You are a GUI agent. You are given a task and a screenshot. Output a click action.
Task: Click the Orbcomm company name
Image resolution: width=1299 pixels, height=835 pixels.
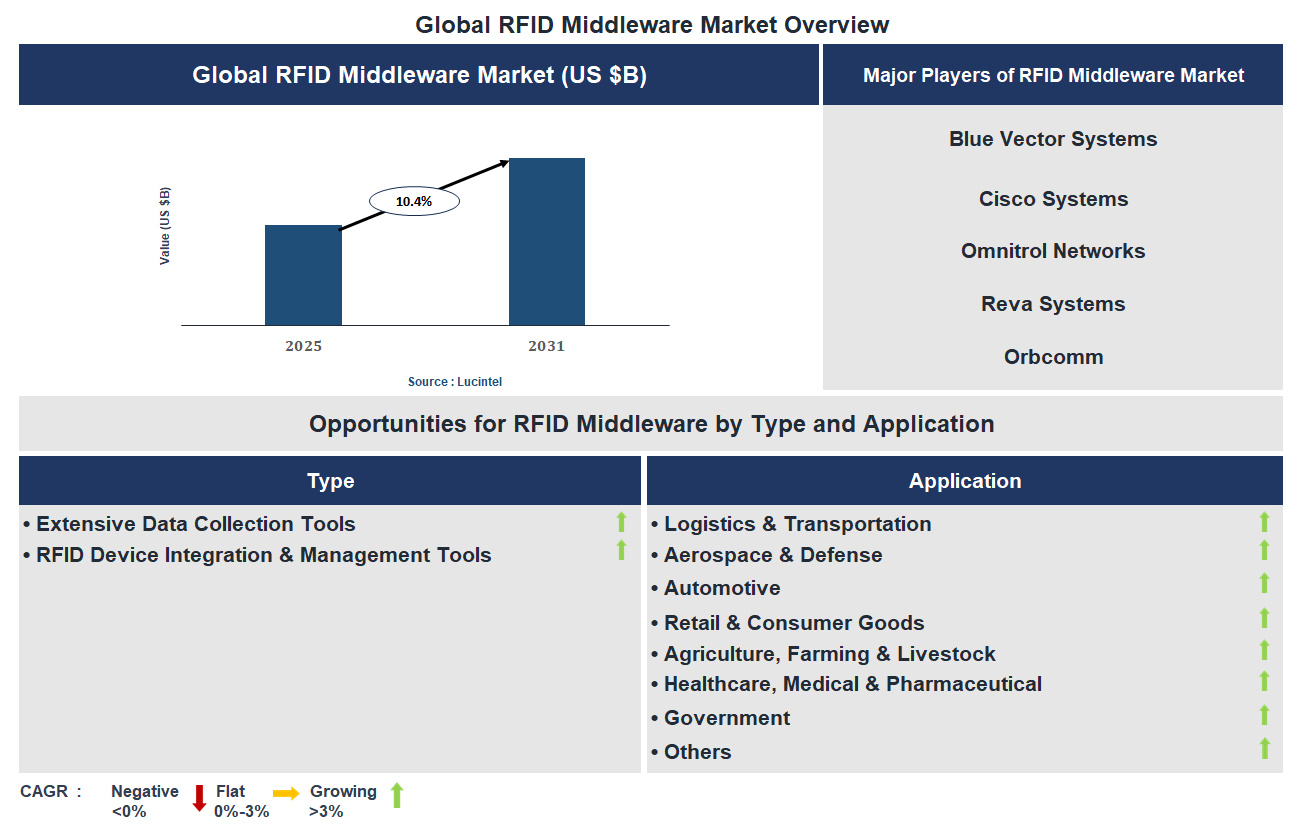click(1052, 356)
